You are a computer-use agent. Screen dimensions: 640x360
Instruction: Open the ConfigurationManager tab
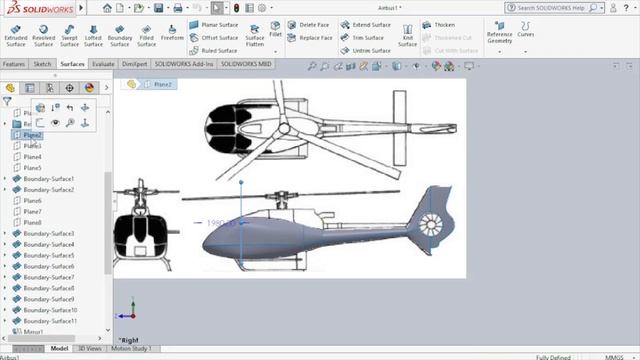click(x=50, y=88)
